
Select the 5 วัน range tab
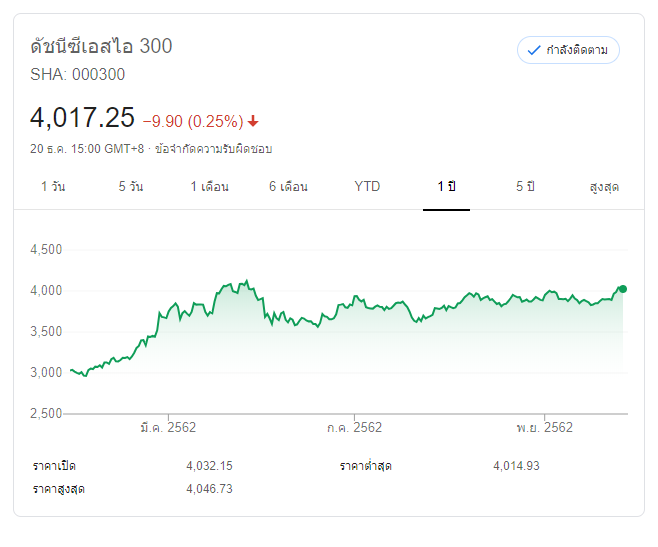[x=130, y=187]
